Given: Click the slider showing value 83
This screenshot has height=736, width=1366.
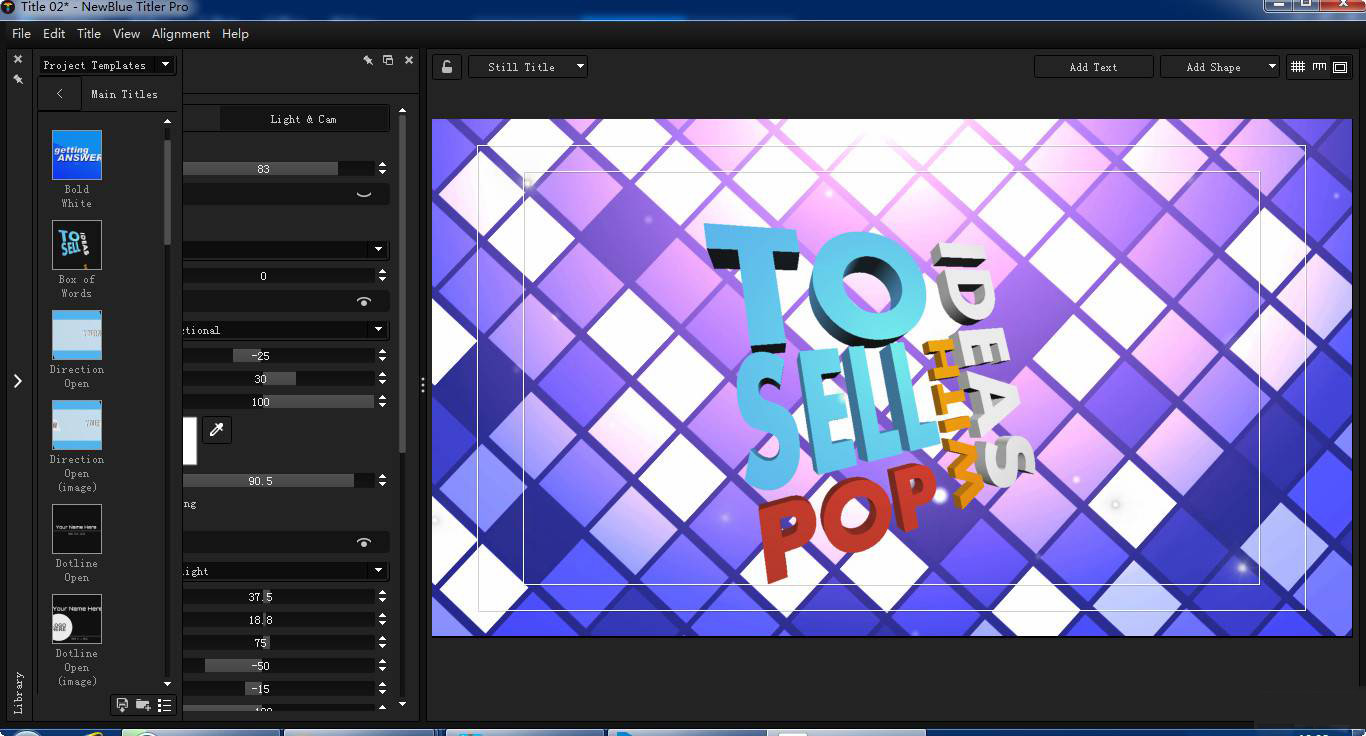Looking at the screenshot, I should [278, 169].
